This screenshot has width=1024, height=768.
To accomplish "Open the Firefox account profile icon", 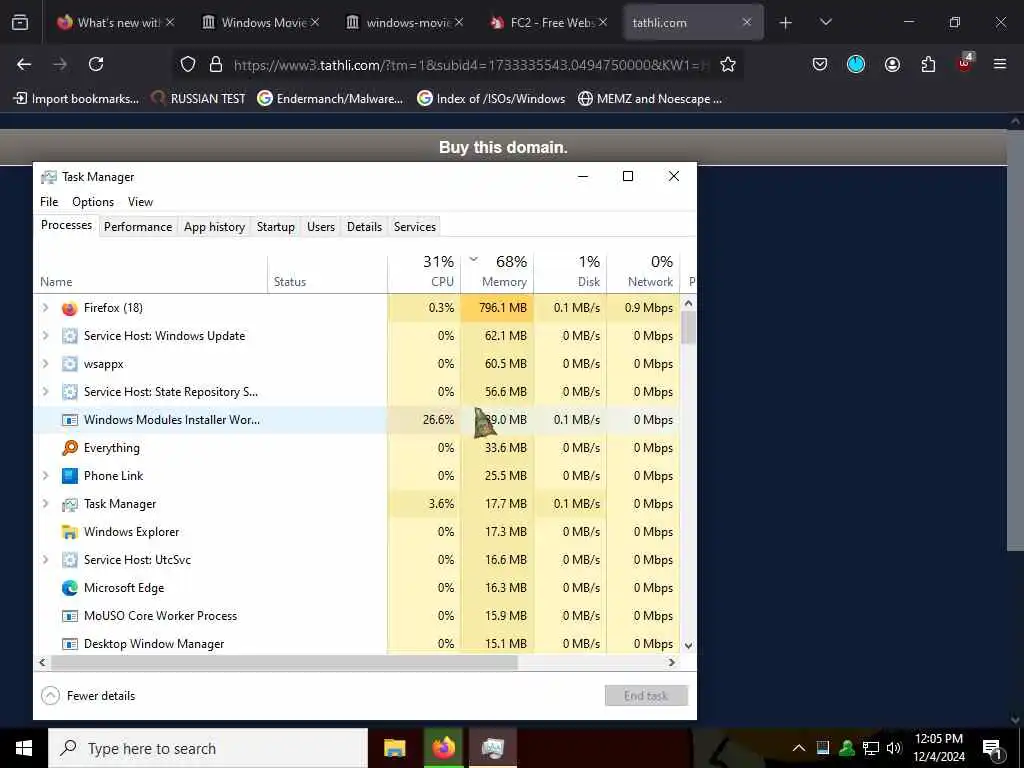I will point(892,64).
